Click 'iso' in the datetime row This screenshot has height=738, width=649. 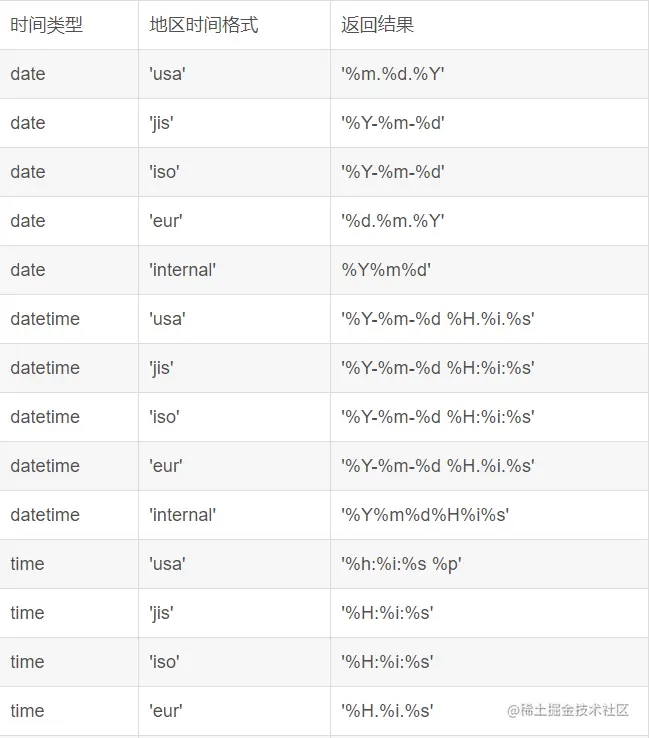[x=164, y=417]
